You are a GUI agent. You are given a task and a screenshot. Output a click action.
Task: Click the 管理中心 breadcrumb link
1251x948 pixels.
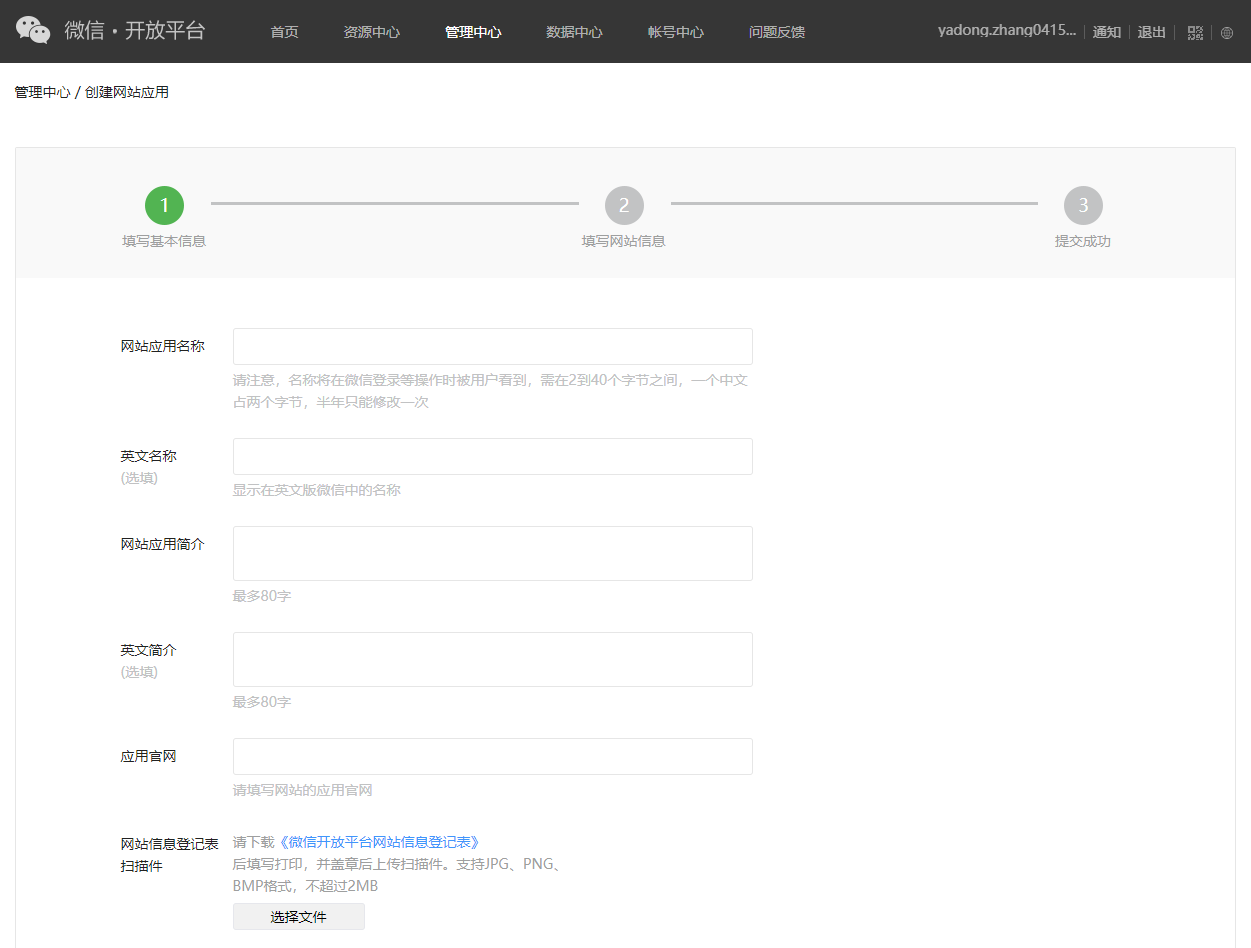[42, 92]
